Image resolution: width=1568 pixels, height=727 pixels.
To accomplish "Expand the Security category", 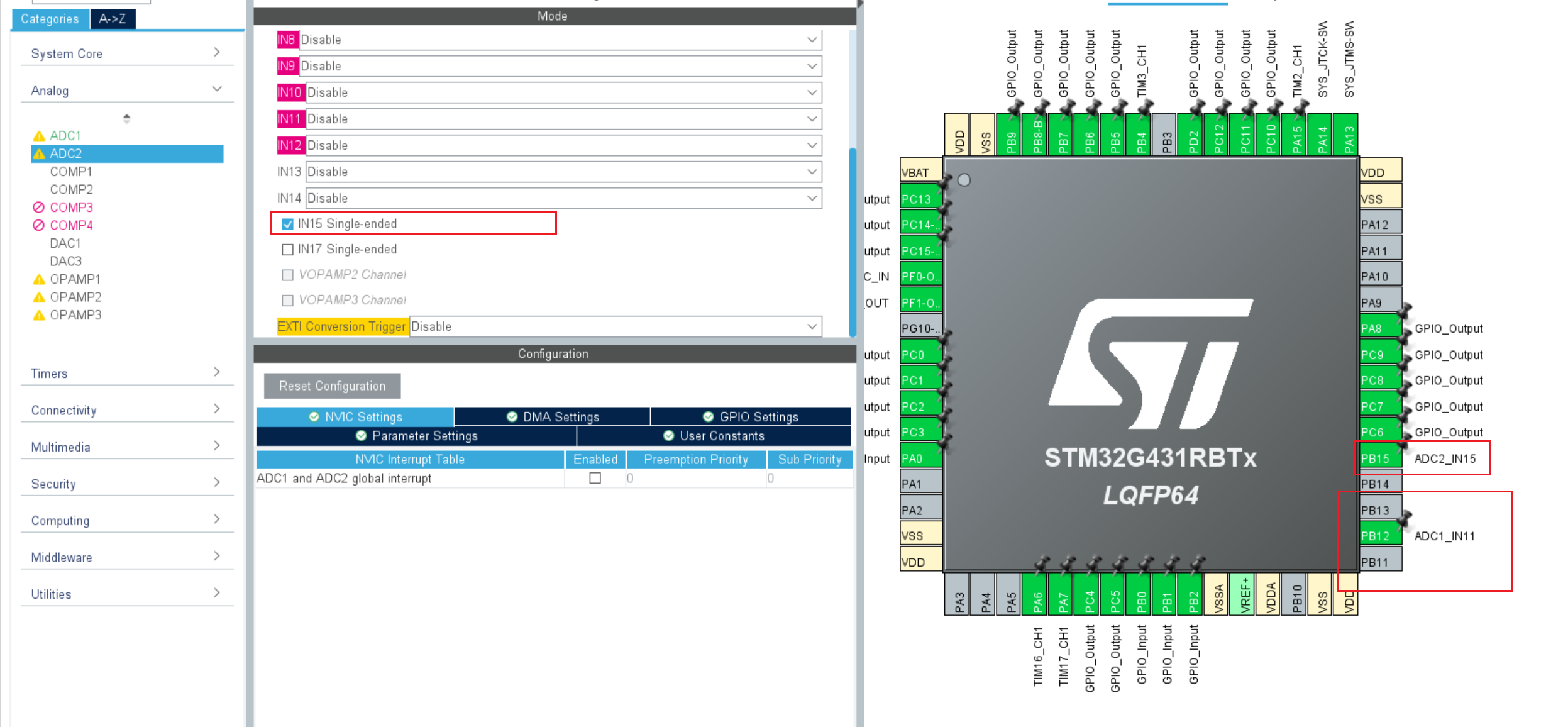I will click(126, 484).
